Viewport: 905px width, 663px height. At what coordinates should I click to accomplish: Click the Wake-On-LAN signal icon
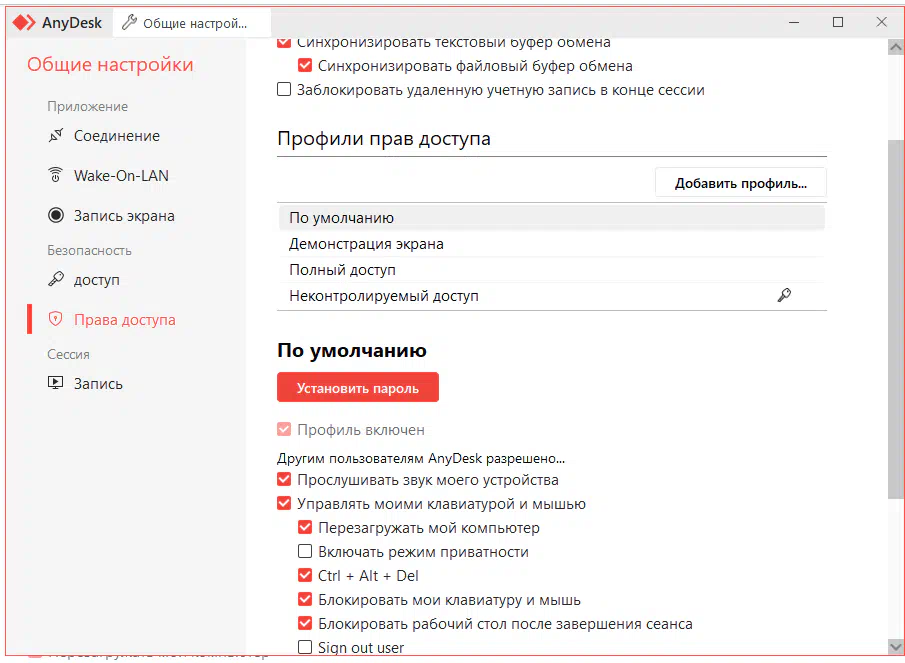[55, 175]
